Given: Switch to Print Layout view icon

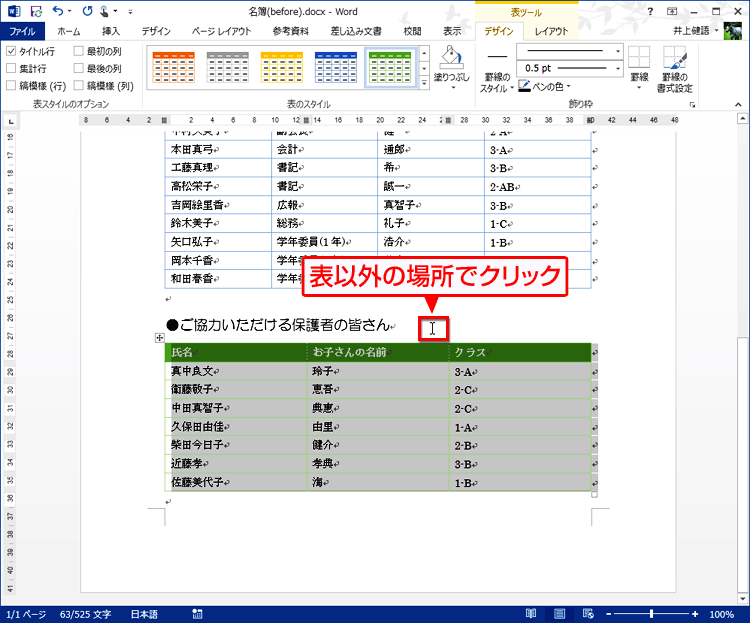Looking at the screenshot, I should tap(560, 613).
